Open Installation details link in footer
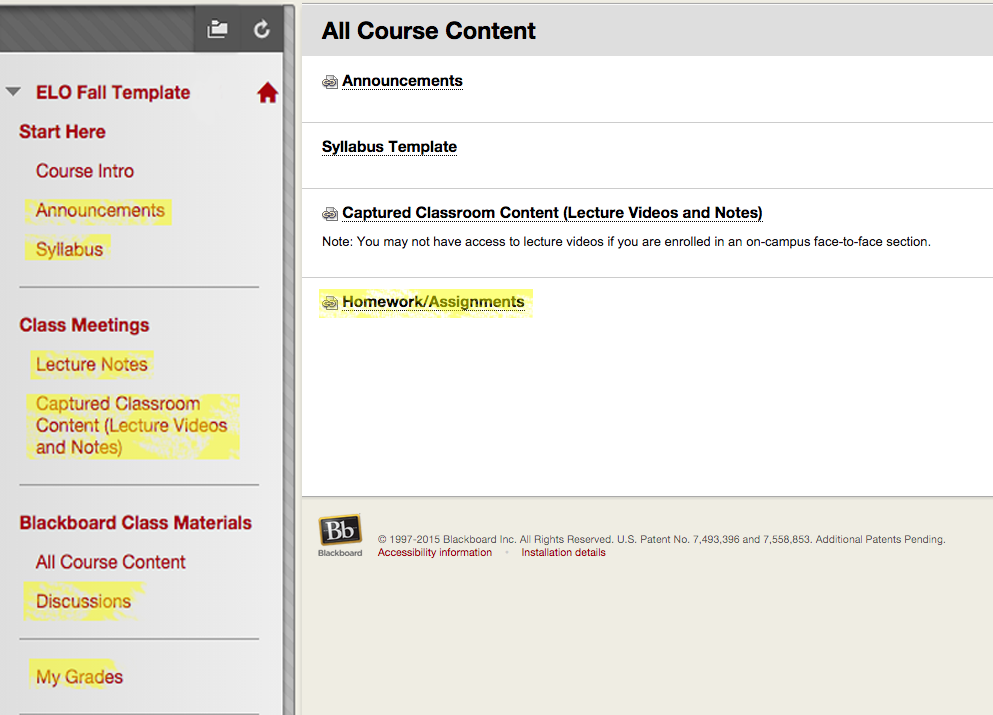Viewport: 993px width, 715px height. 563,552
